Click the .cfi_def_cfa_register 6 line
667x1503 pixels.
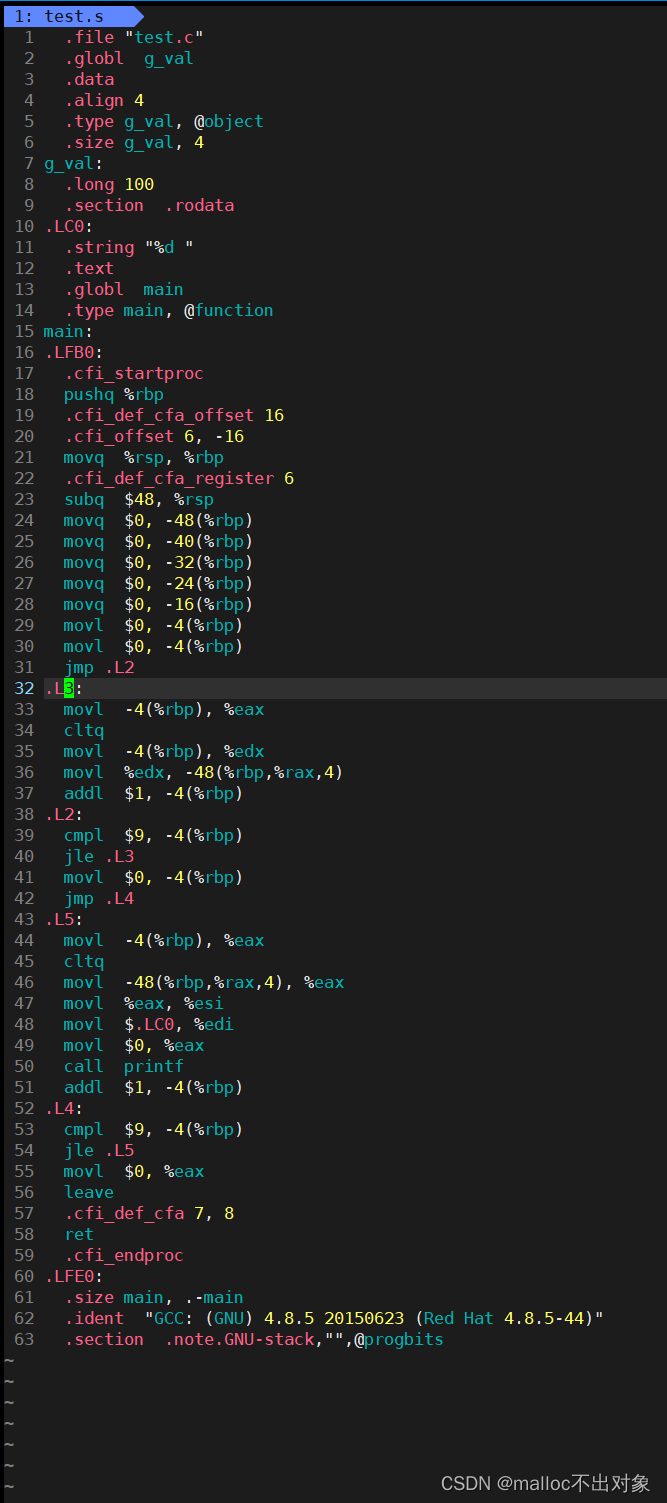point(179,478)
